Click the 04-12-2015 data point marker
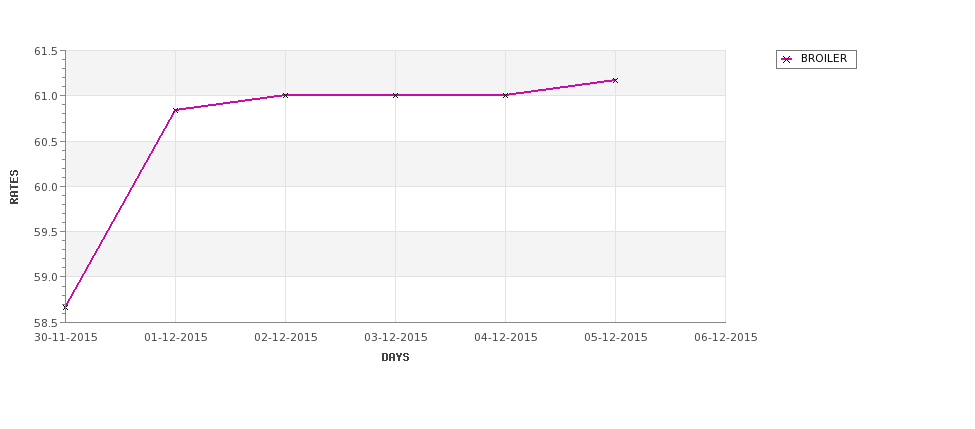The height and width of the screenshot is (429, 975). pos(506,95)
